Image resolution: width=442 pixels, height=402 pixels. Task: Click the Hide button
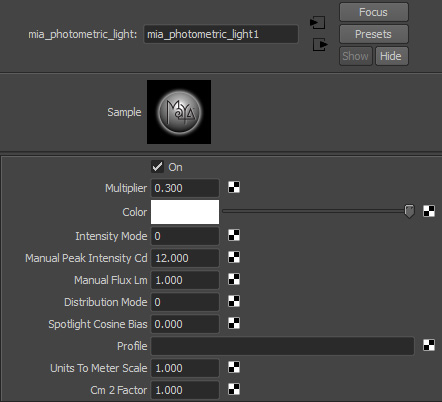click(392, 56)
